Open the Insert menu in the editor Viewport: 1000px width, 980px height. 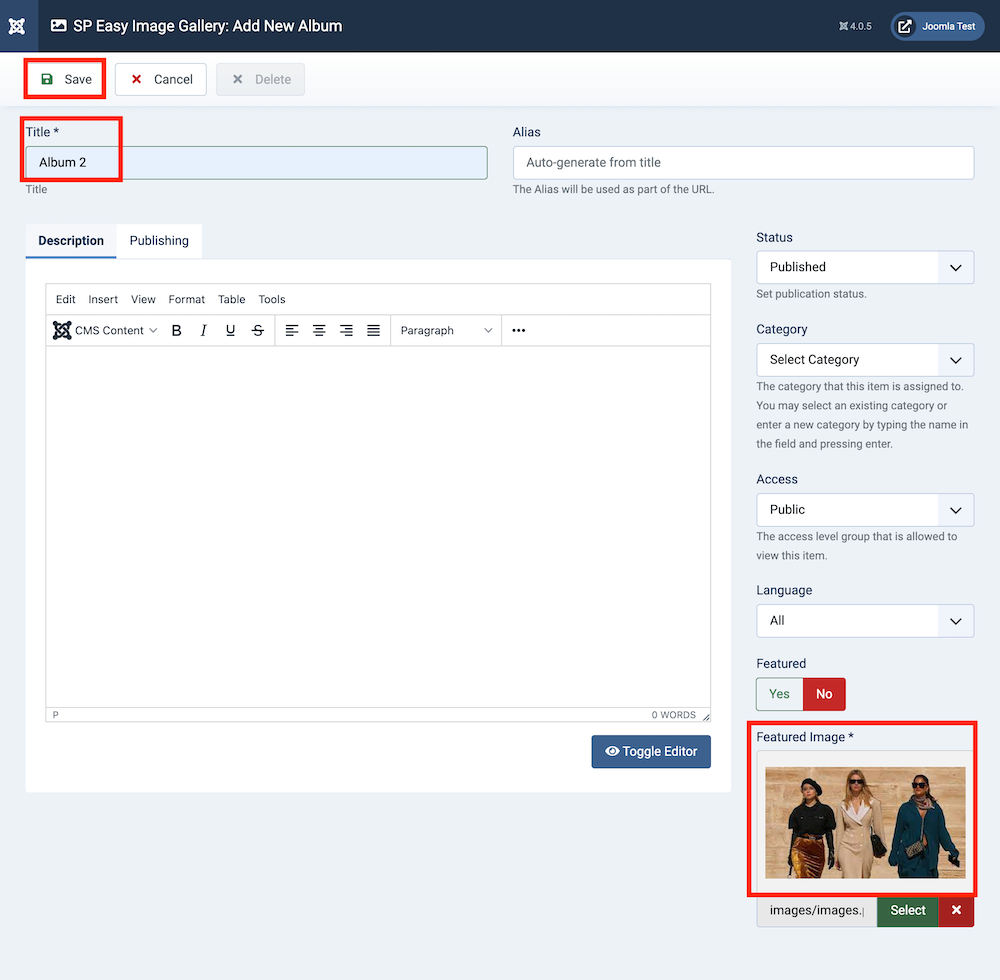[x=103, y=299]
